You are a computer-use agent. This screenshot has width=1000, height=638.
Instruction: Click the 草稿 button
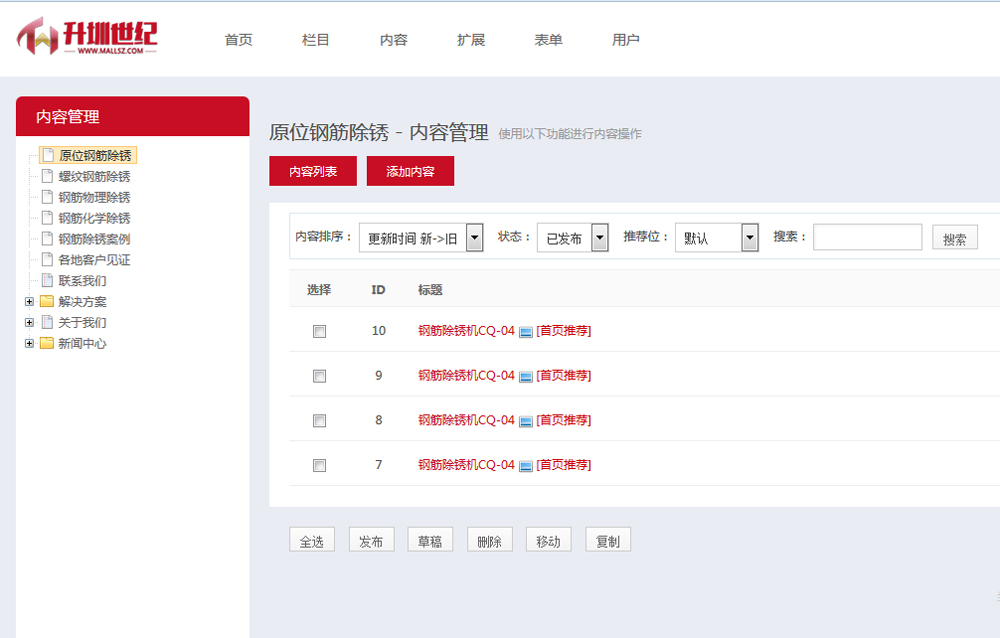[430, 540]
